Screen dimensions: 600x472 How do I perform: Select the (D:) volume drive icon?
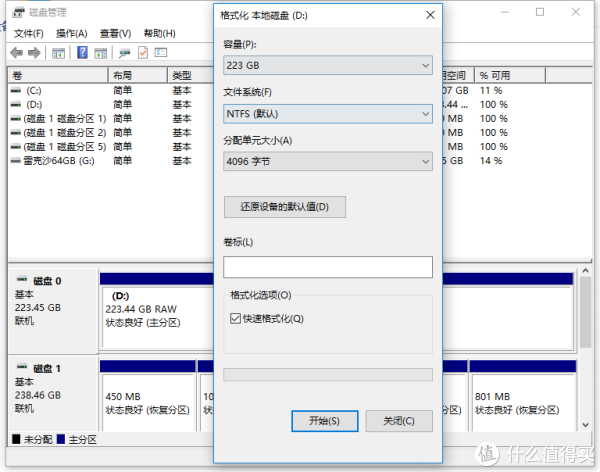(16, 105)
